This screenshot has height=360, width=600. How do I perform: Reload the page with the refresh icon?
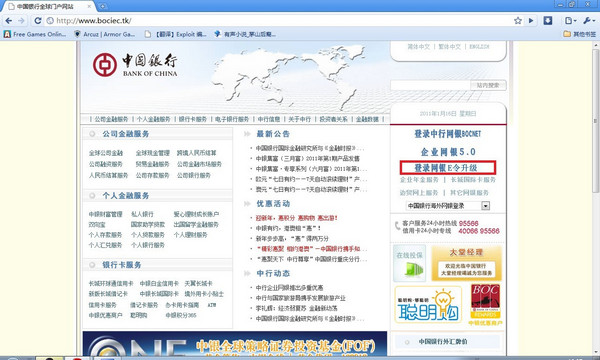click(x=38, y=21)
